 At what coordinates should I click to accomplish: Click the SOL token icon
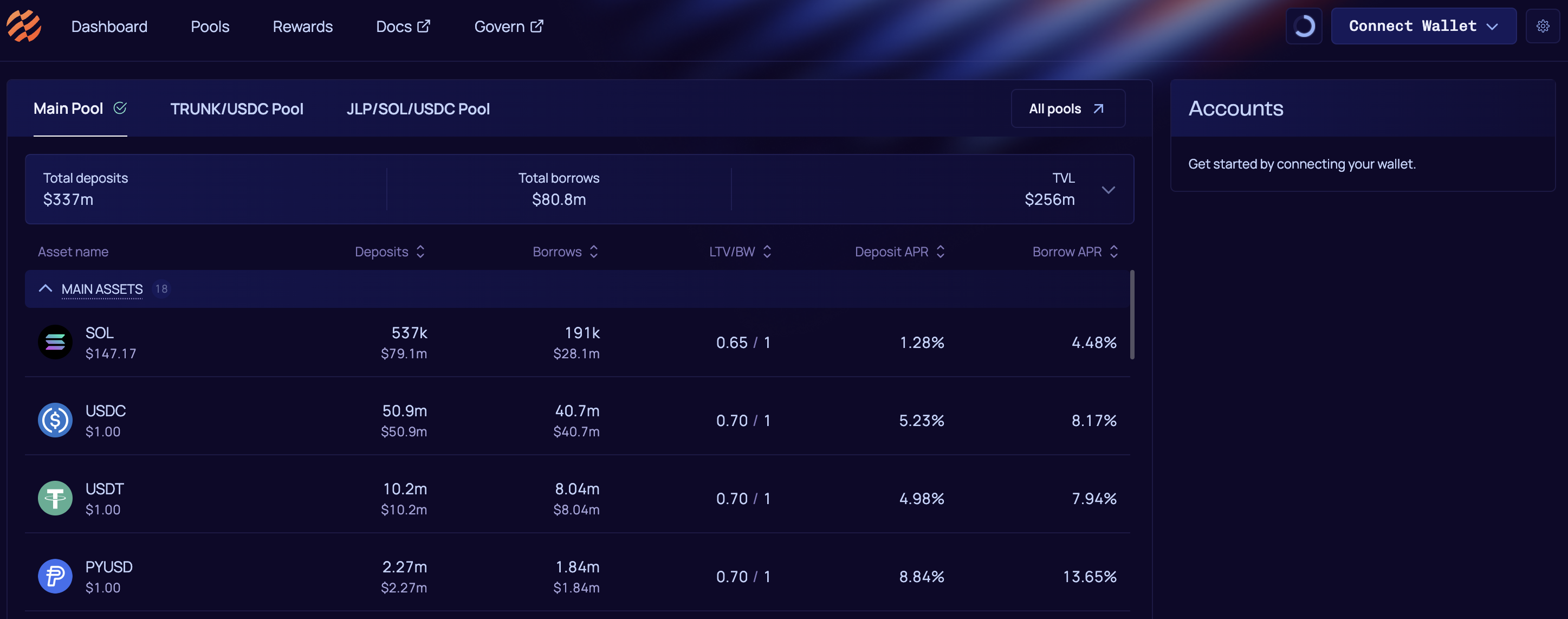pyautogui.click(x=55, y=342)
